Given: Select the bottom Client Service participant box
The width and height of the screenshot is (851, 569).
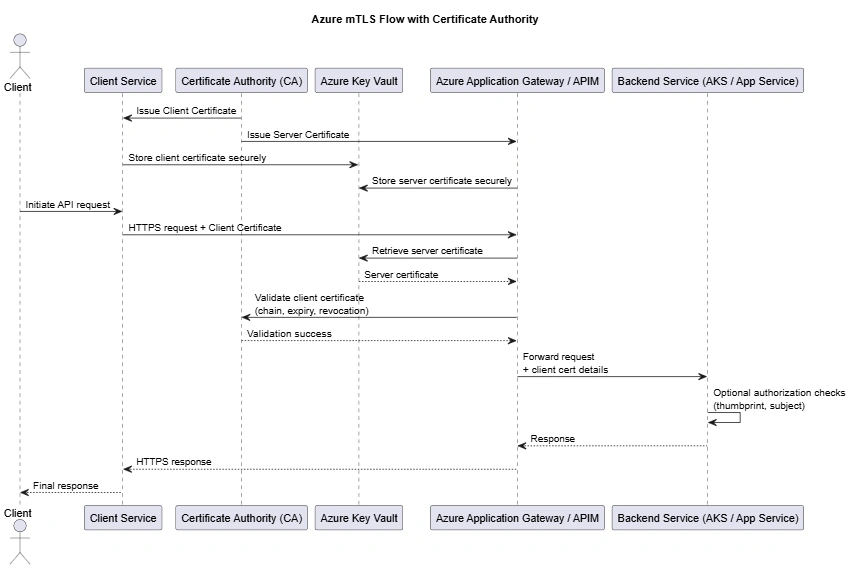Looking at the screenshot, I should click(x=123, y=518).
